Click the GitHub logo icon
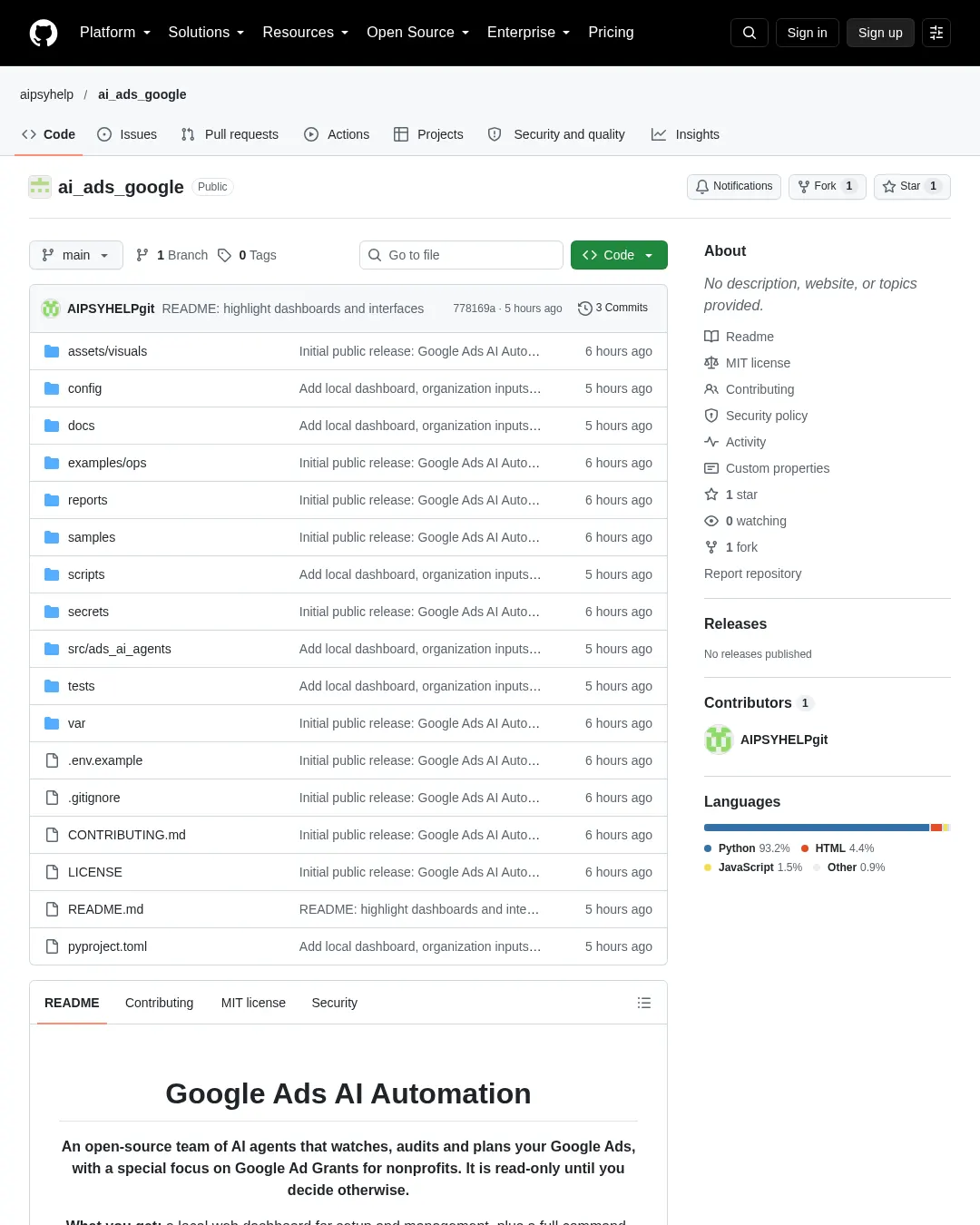 [44, 33]
